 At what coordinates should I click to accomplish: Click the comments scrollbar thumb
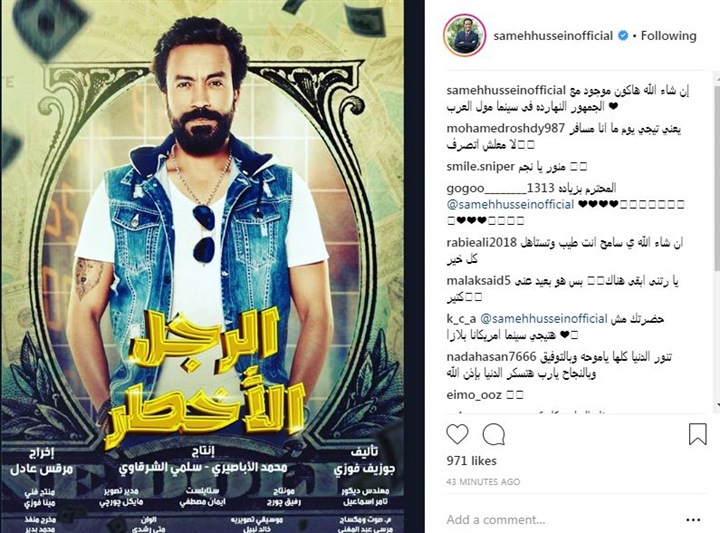717,177
